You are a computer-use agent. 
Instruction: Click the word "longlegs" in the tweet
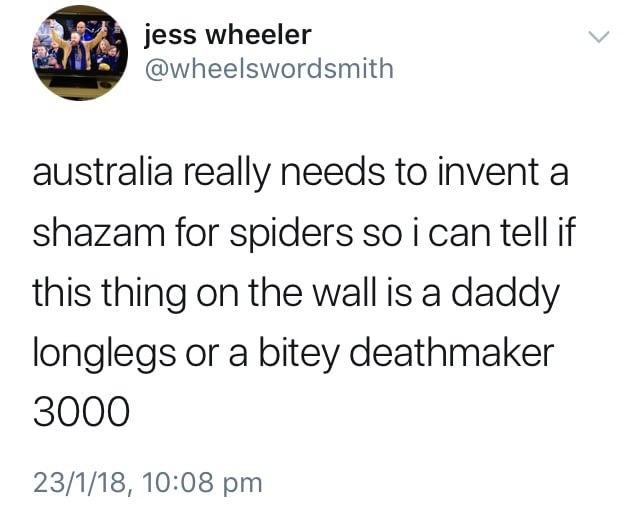click(x=104, y=355)
